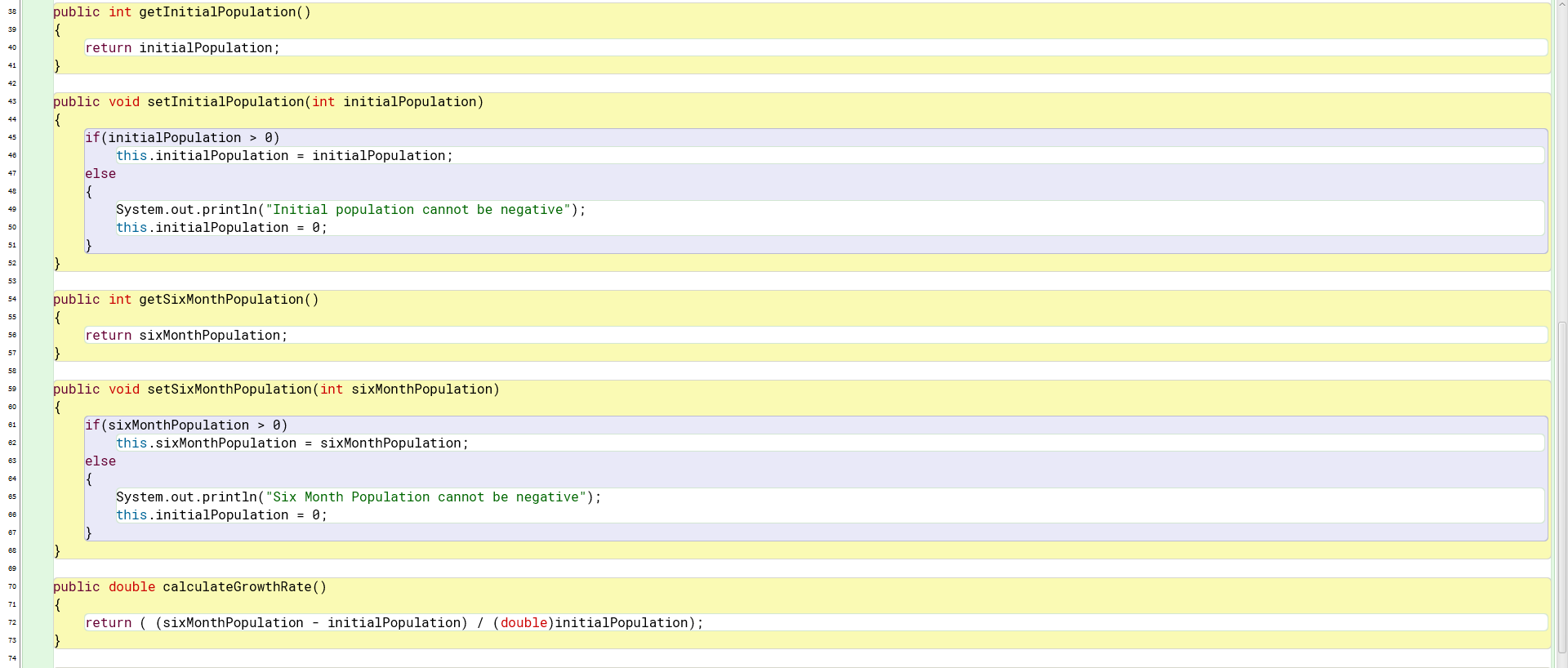Image resolution: width=1568 pixels, height=668 pixels.
Task: Click line number 61 in the gutter
Action: click(x=12, y=425)
